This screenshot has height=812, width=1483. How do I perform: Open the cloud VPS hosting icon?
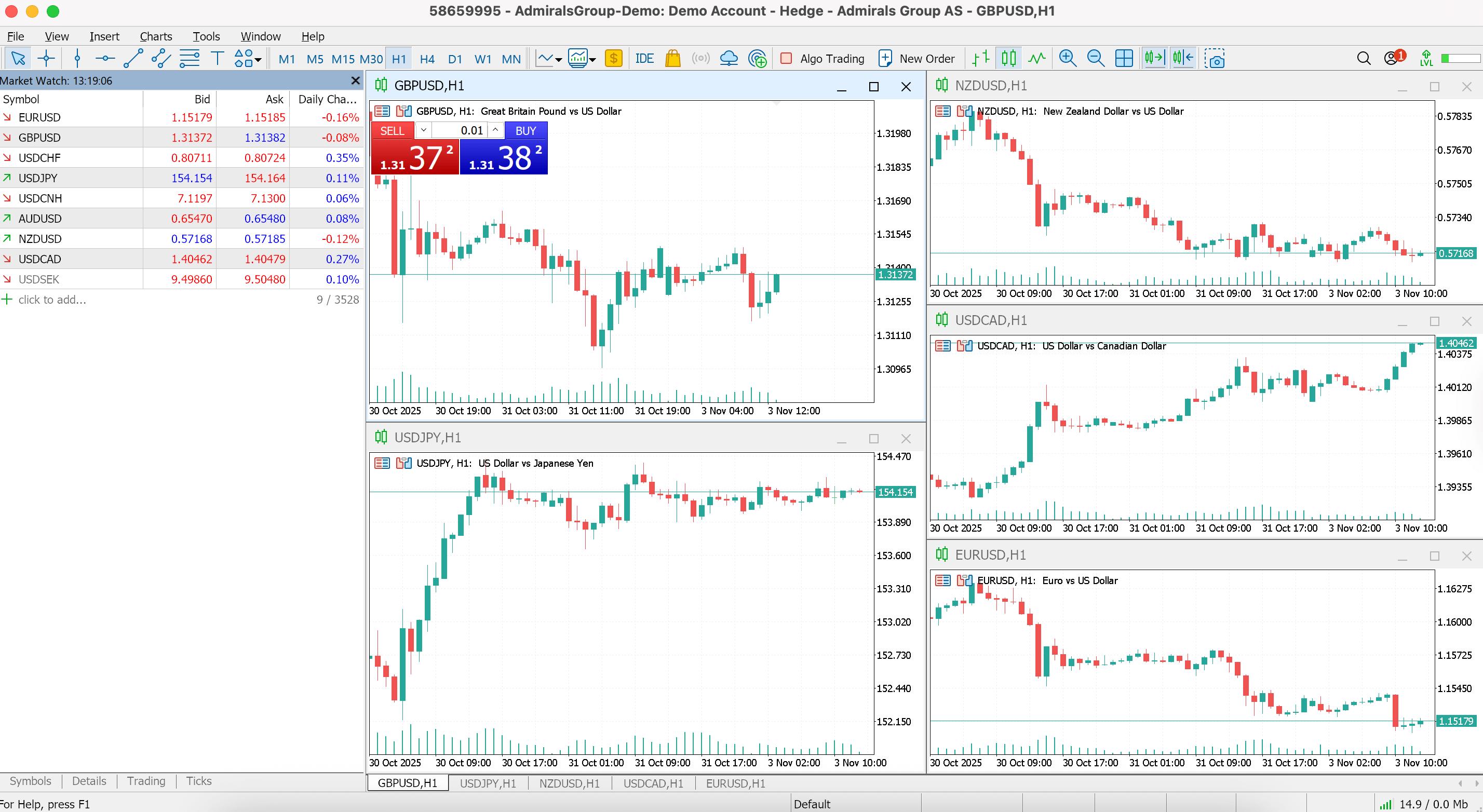click(729, 58)
